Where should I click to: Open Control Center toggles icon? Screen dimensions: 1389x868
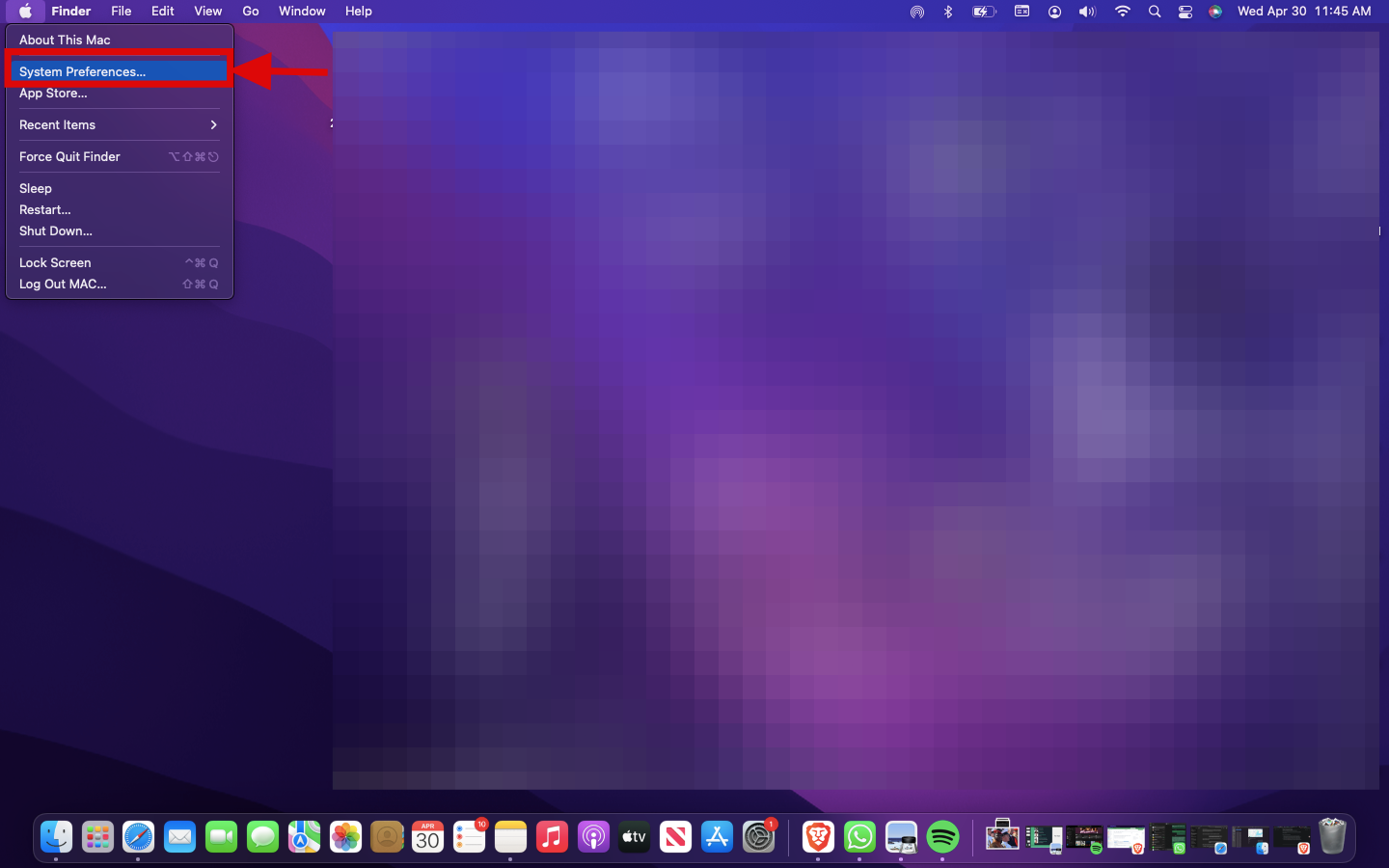point(1185,12)
